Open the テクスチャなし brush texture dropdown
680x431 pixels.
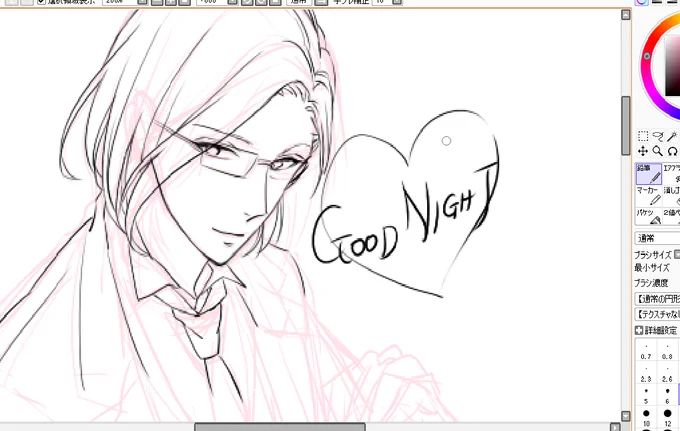click(x=657, y=314)
